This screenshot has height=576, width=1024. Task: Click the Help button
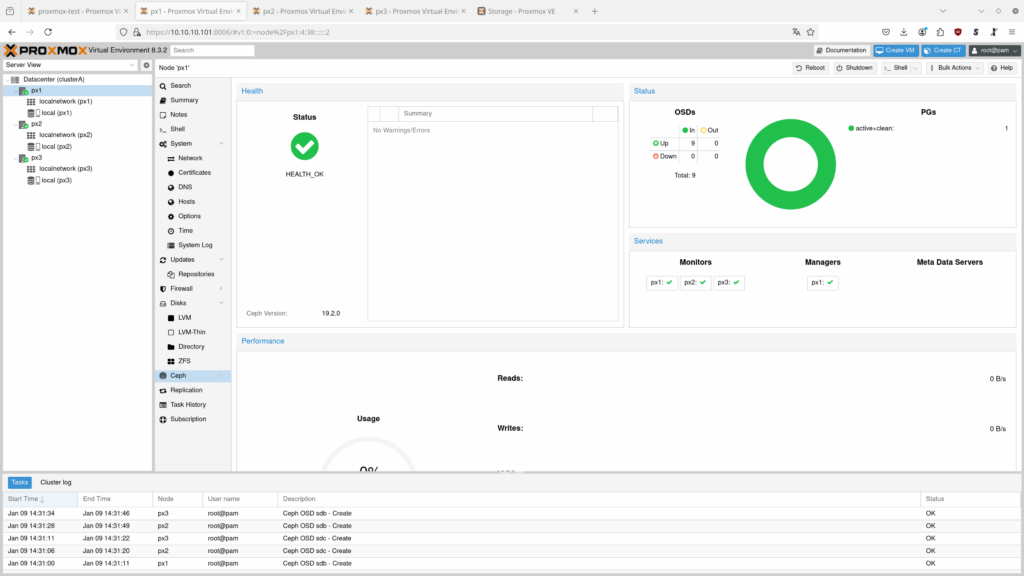[1002, 68]
